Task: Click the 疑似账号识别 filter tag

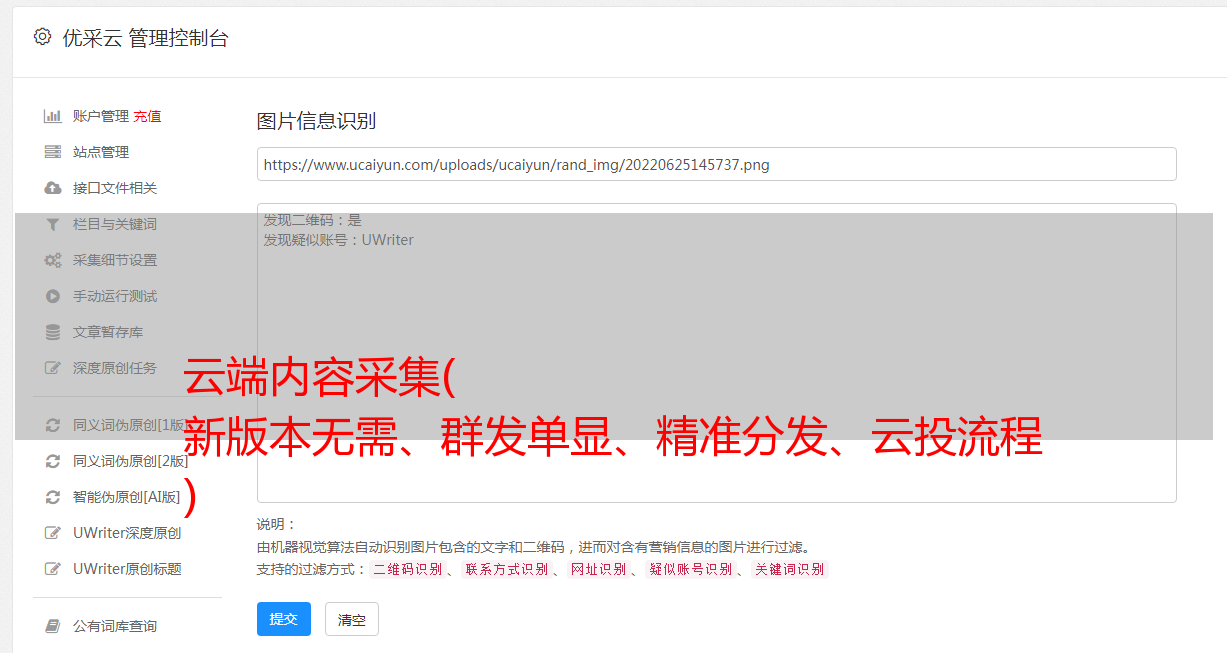Action: coord(690,569)
